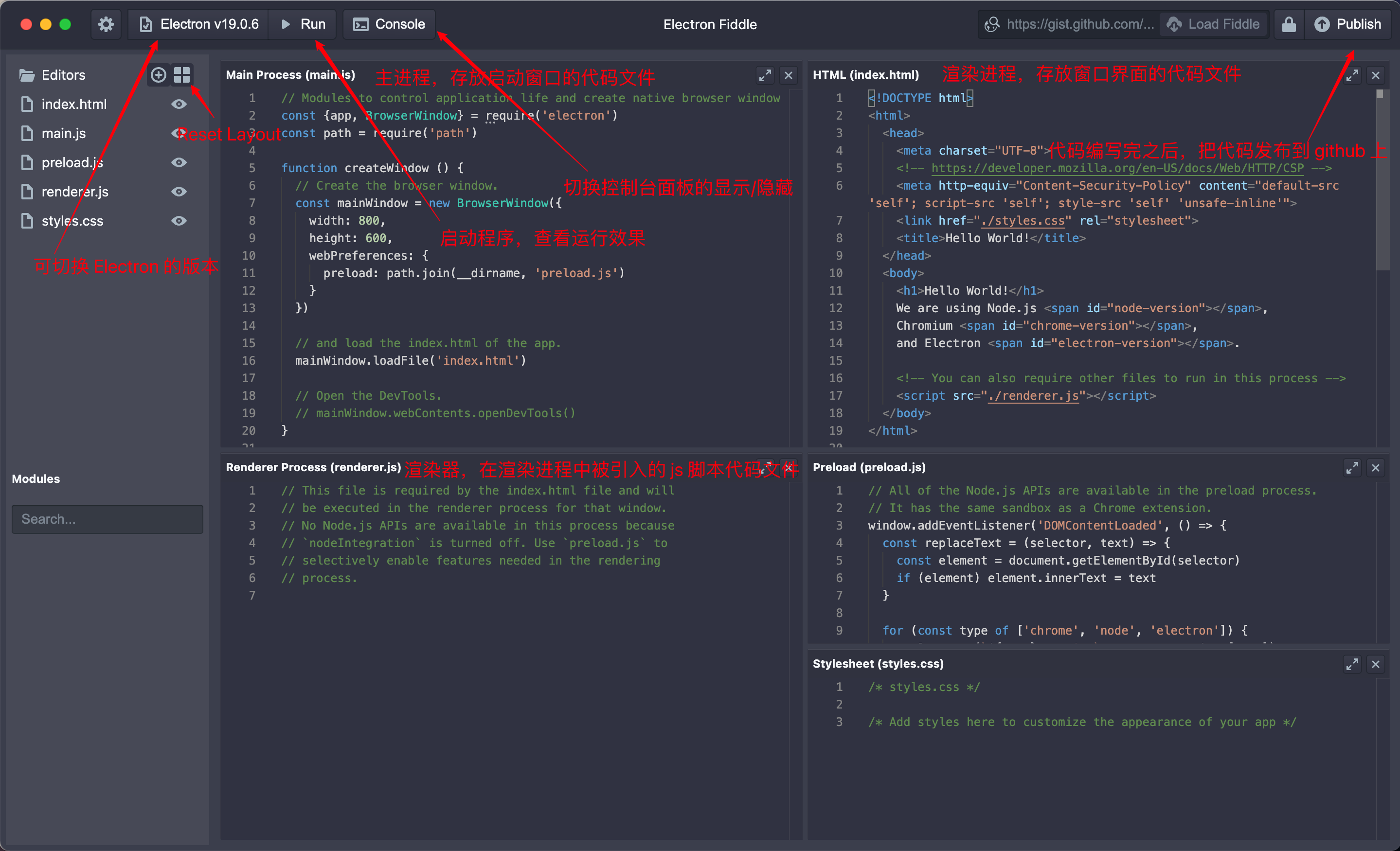Click 'width: 800,' in main.js editor
1400x851 pixels.
click(x=347, y=220)
